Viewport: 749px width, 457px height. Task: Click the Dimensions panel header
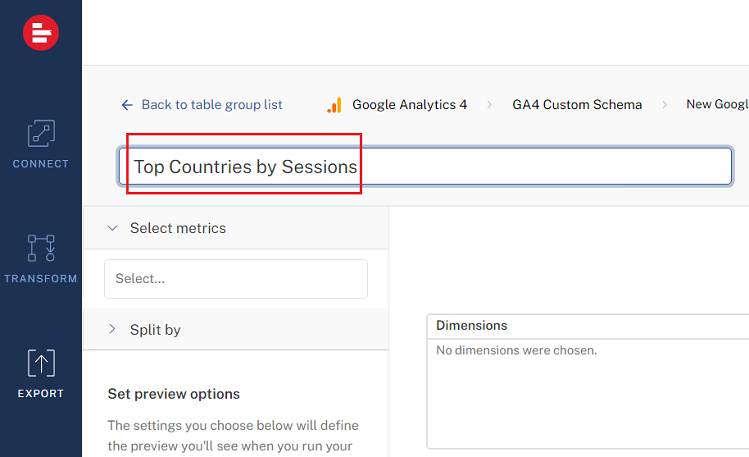[x=588, y=326]
